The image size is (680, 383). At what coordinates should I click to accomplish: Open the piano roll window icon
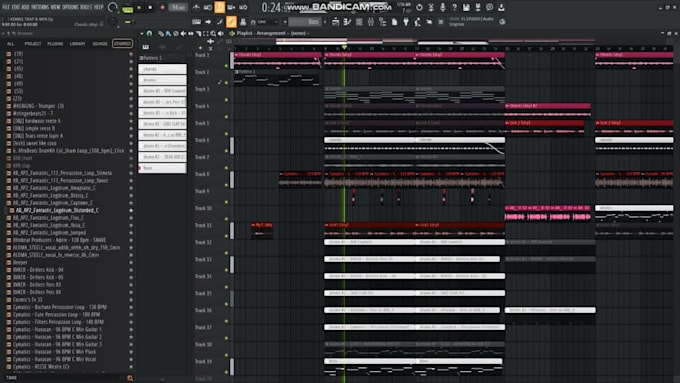click(x=347, y=22)
